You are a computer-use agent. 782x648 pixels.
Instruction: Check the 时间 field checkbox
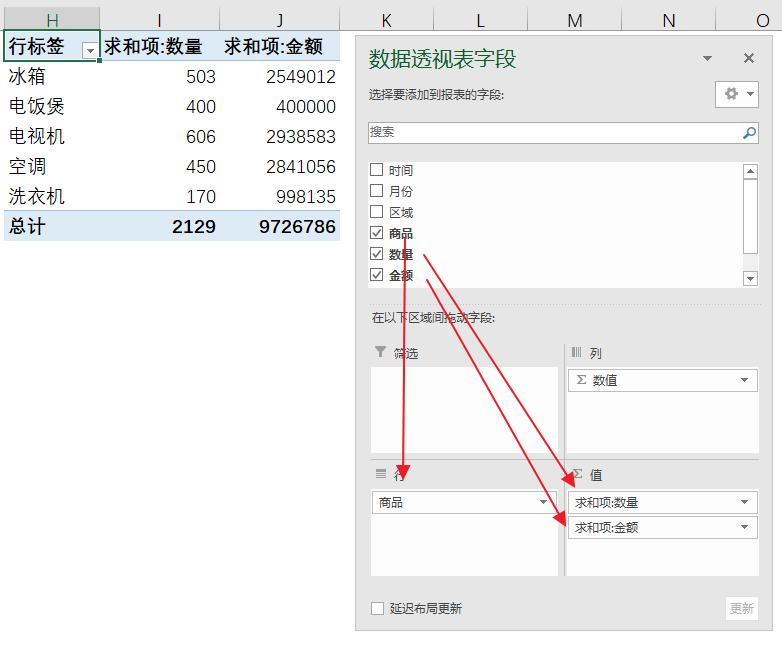[x=377, y=170]
